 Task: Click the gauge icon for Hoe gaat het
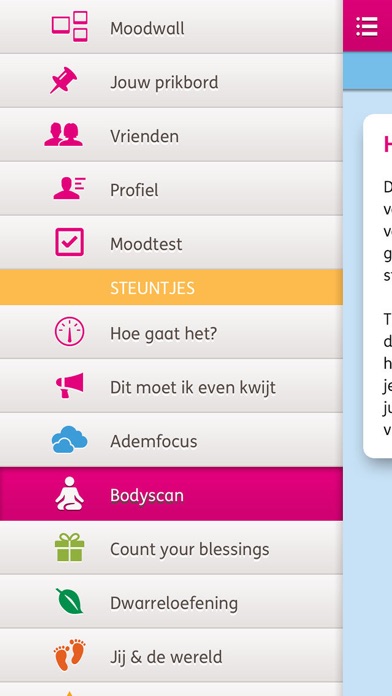(69, 332)
